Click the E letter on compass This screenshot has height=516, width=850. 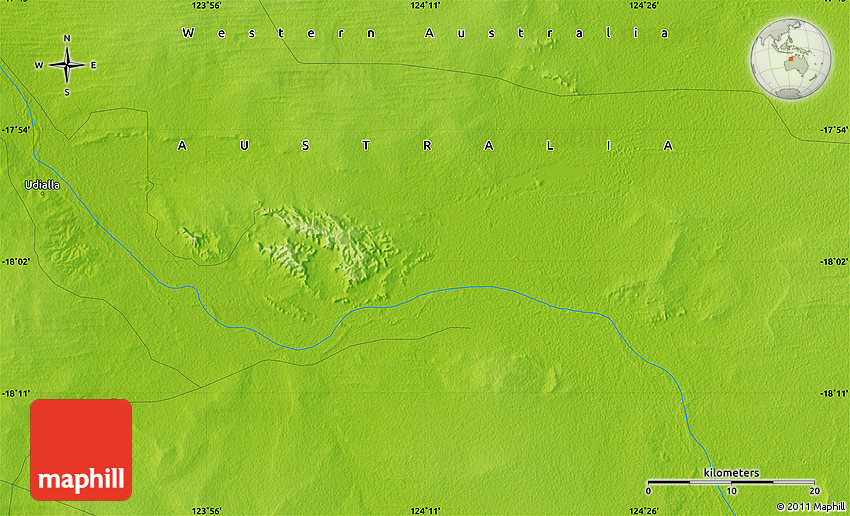click(x=93, y=66)
